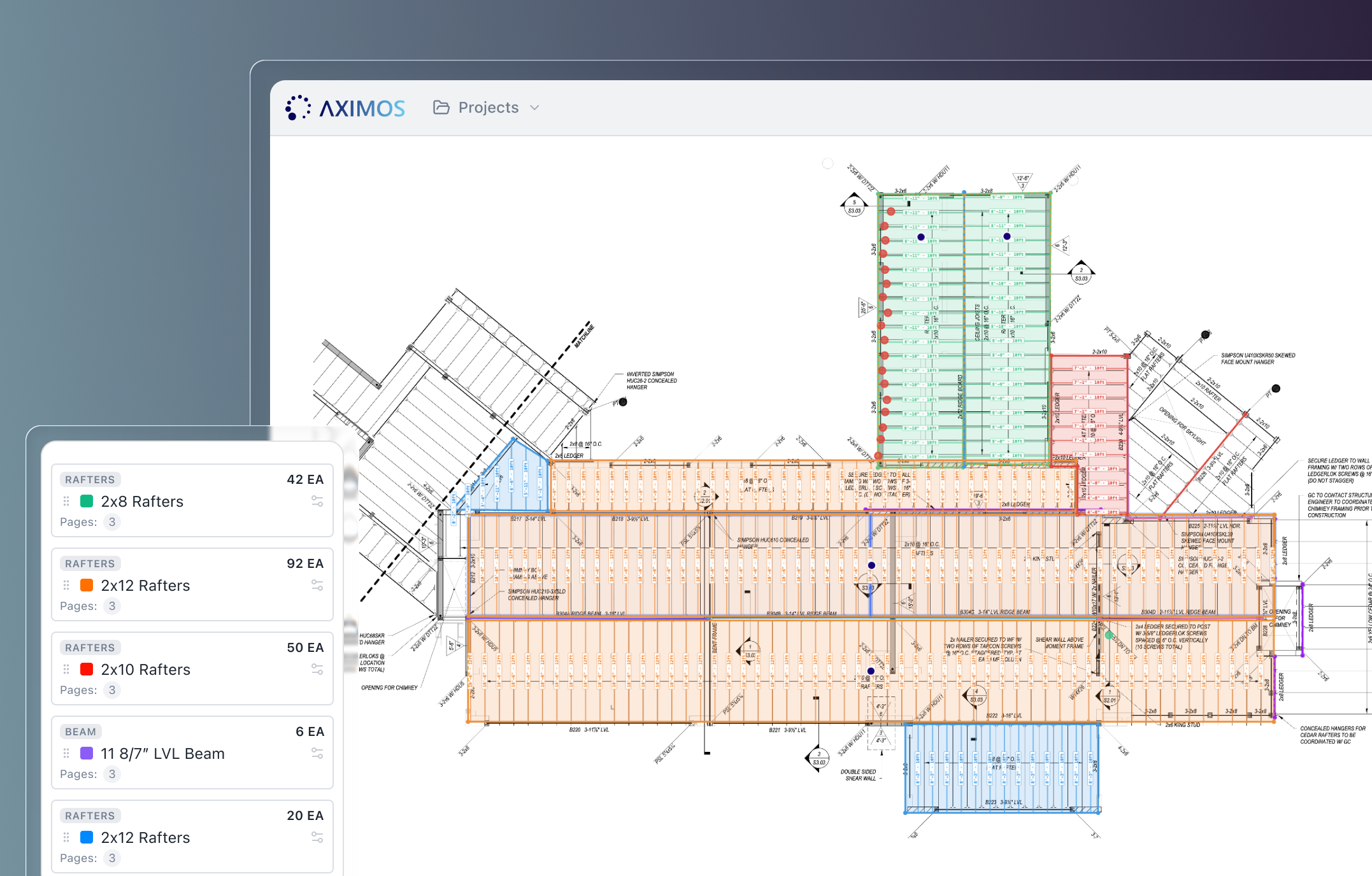Image resolution: width=1372 pixels, height=876 pixels.
Task: Open settings sliders for 2x10 Rafters
Action: 317,670
